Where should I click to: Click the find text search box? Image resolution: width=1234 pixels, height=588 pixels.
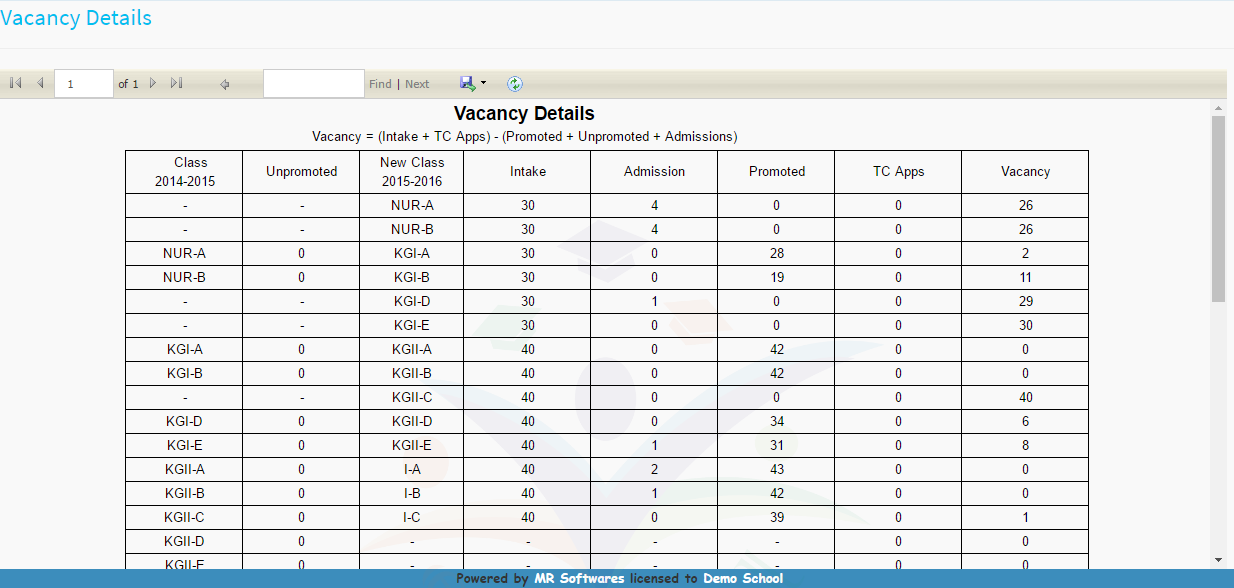point(313,84)
